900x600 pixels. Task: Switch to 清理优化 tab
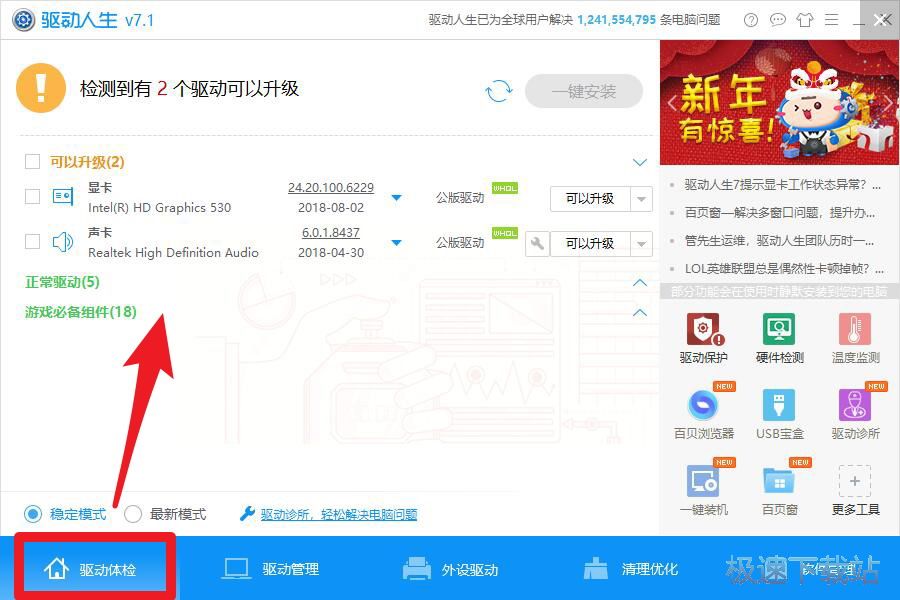coord(630,569)
